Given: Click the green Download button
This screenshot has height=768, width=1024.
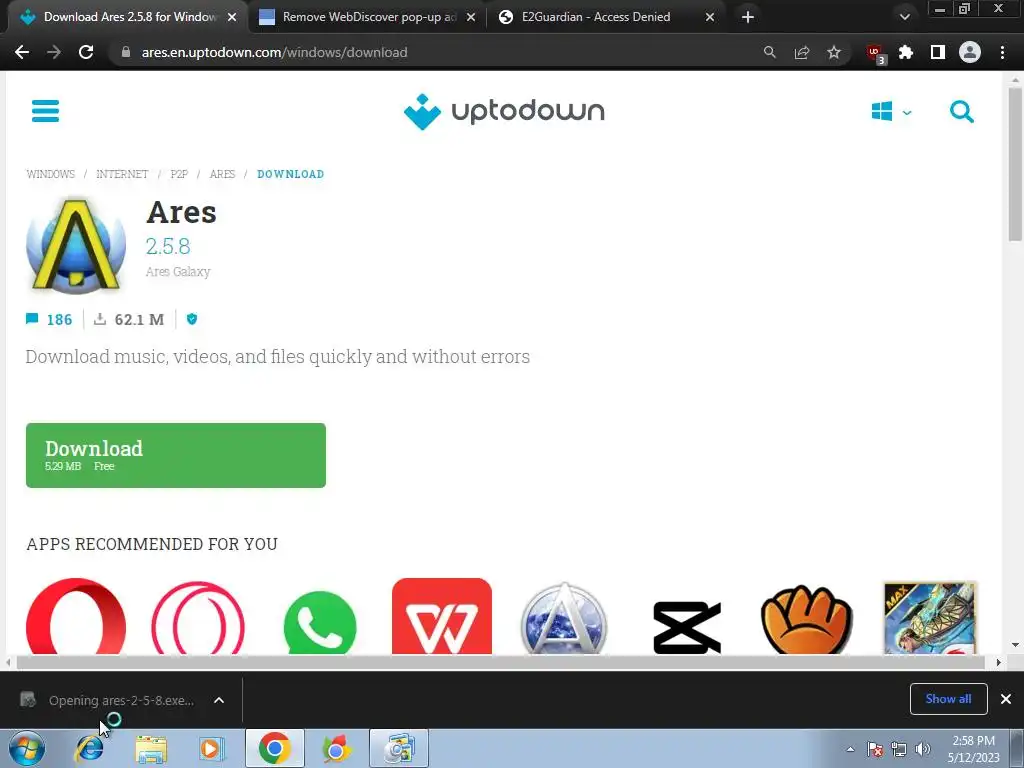Looking at the screenshot, I should [176, 455].
